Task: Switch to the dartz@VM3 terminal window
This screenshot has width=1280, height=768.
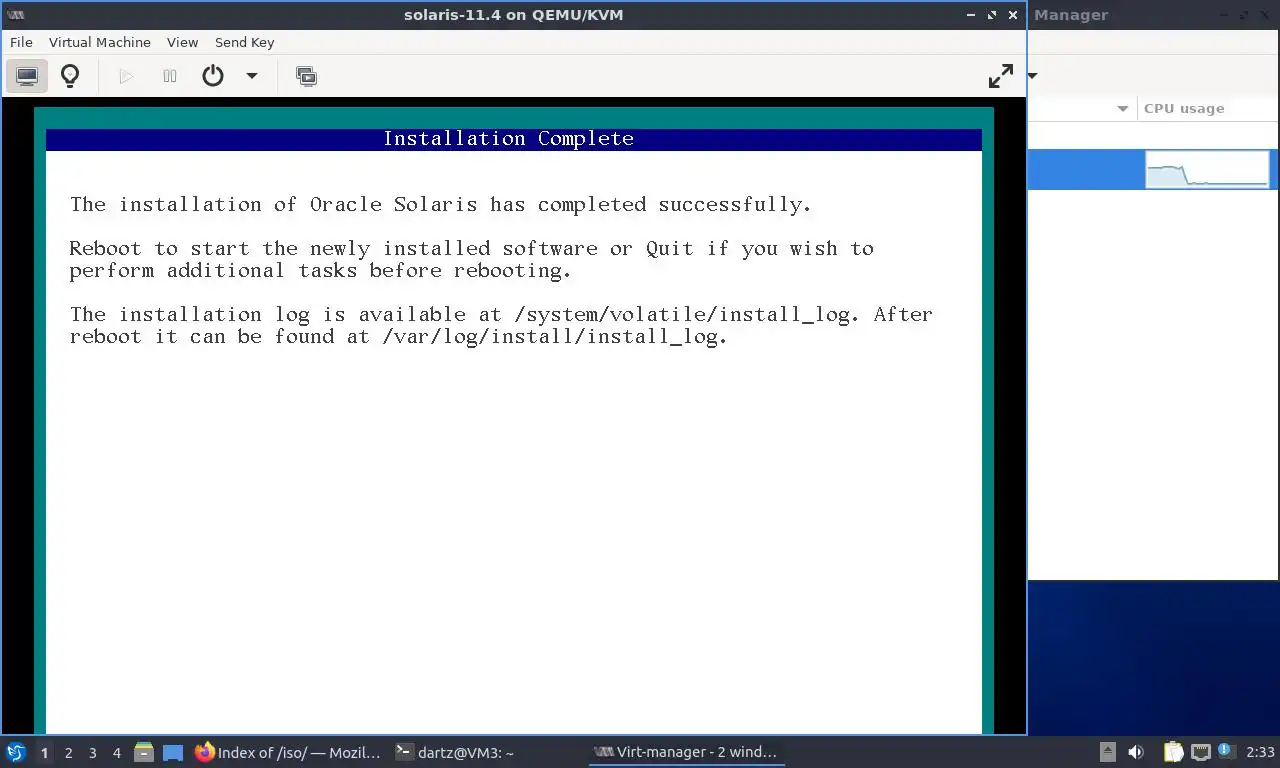Action: click(455, 752)
